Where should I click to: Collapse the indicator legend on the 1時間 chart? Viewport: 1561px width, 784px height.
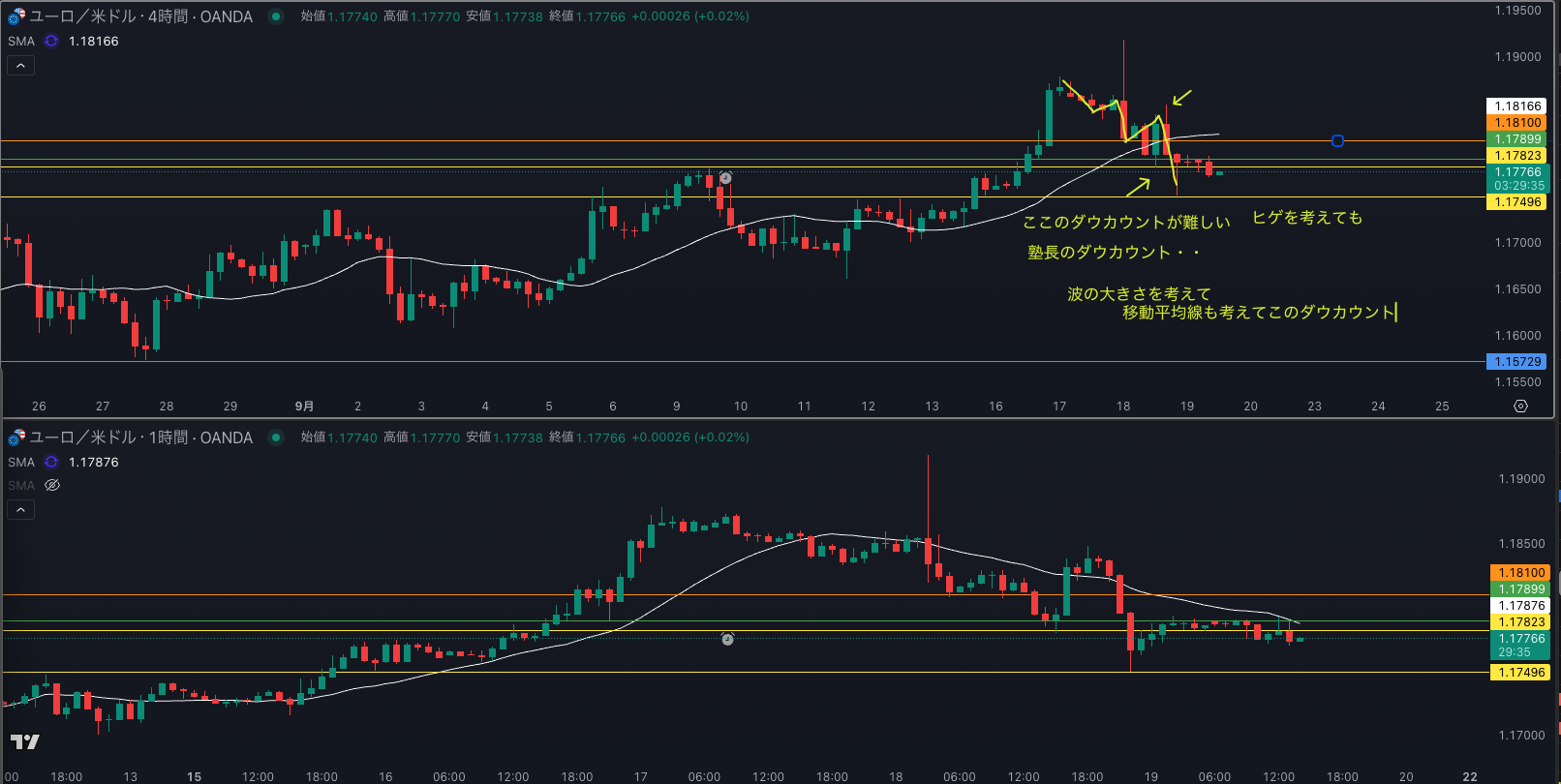point(21,510)
